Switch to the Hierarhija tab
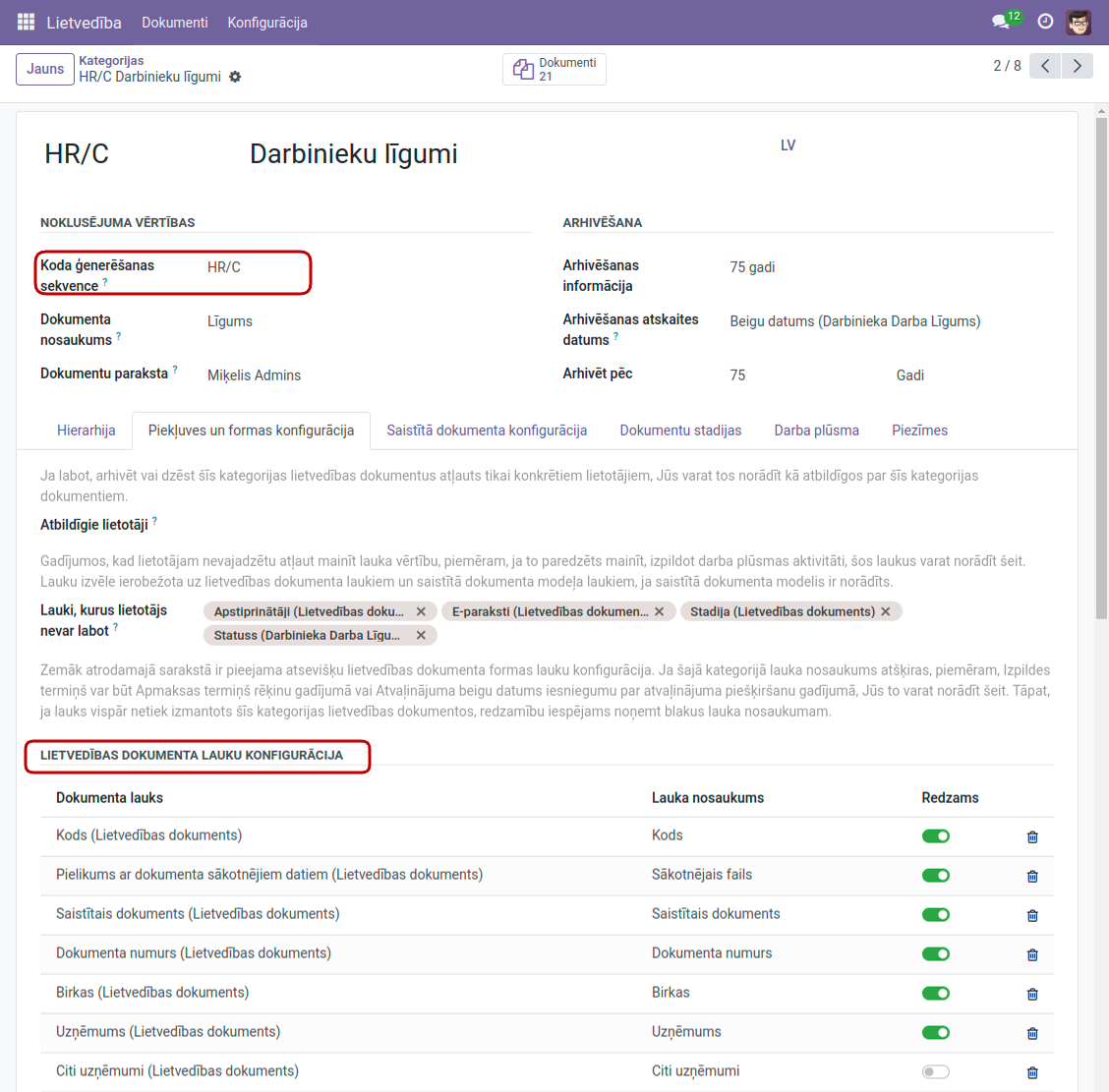 (87, 431)
